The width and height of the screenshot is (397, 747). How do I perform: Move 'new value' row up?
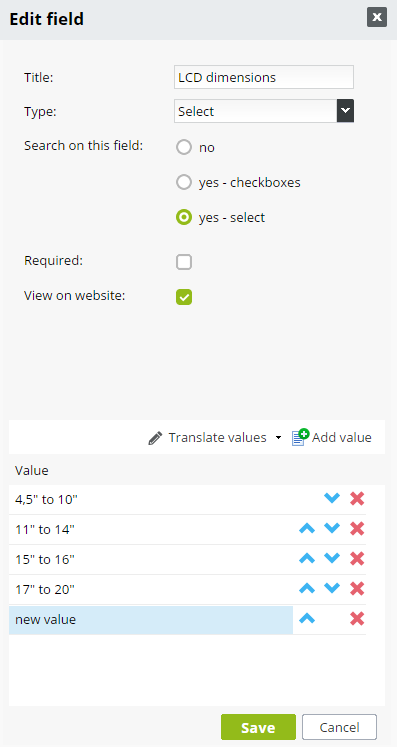307,619
